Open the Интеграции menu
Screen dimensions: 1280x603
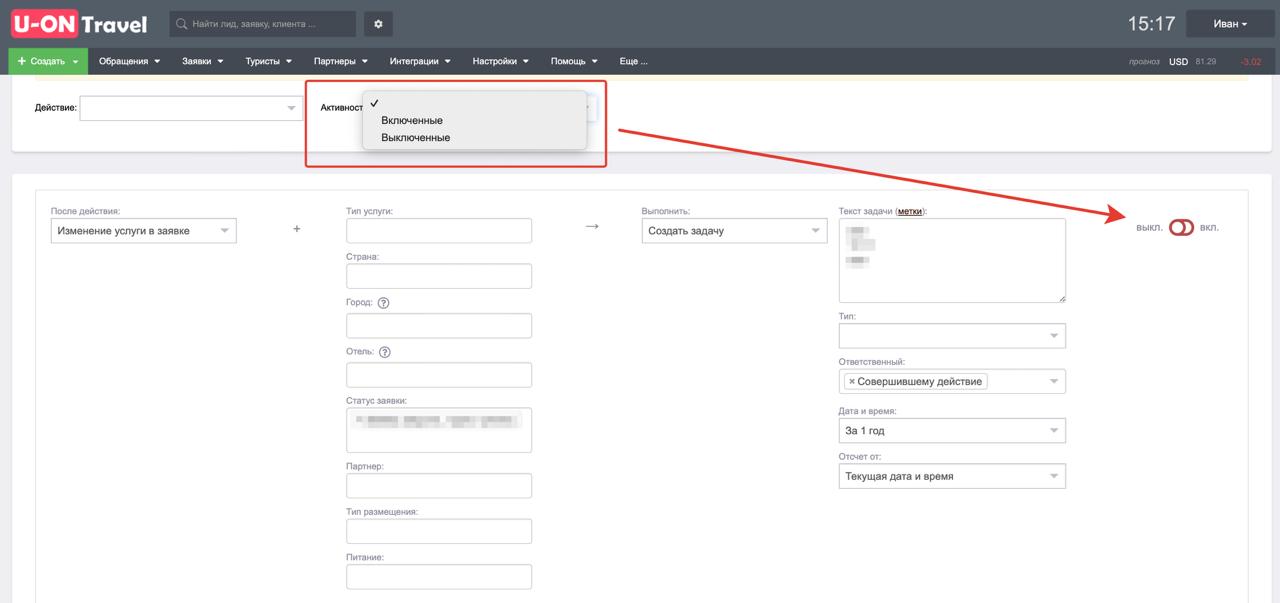point(419,61)
